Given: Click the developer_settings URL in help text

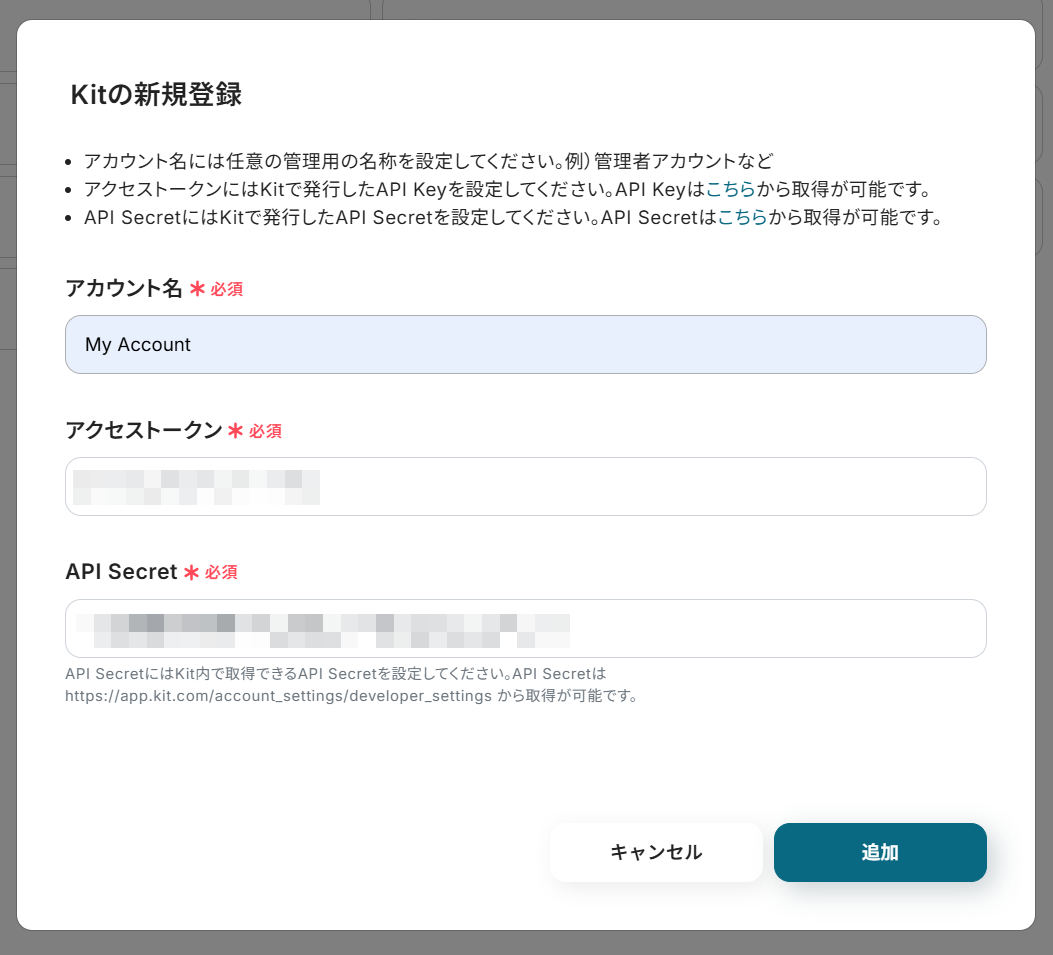Looking at the screenshot, I should 278,695.
